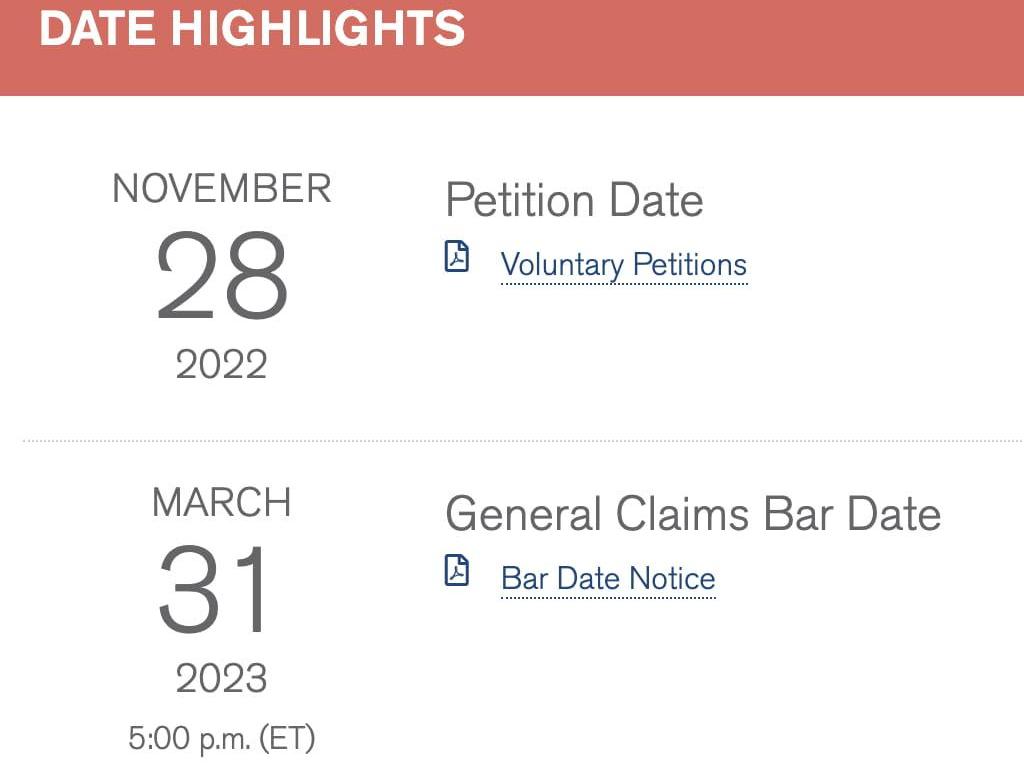Click the word Notice in the Bar Date Notice link
The width and height of the screenshot is (1024, 766).
672,579
